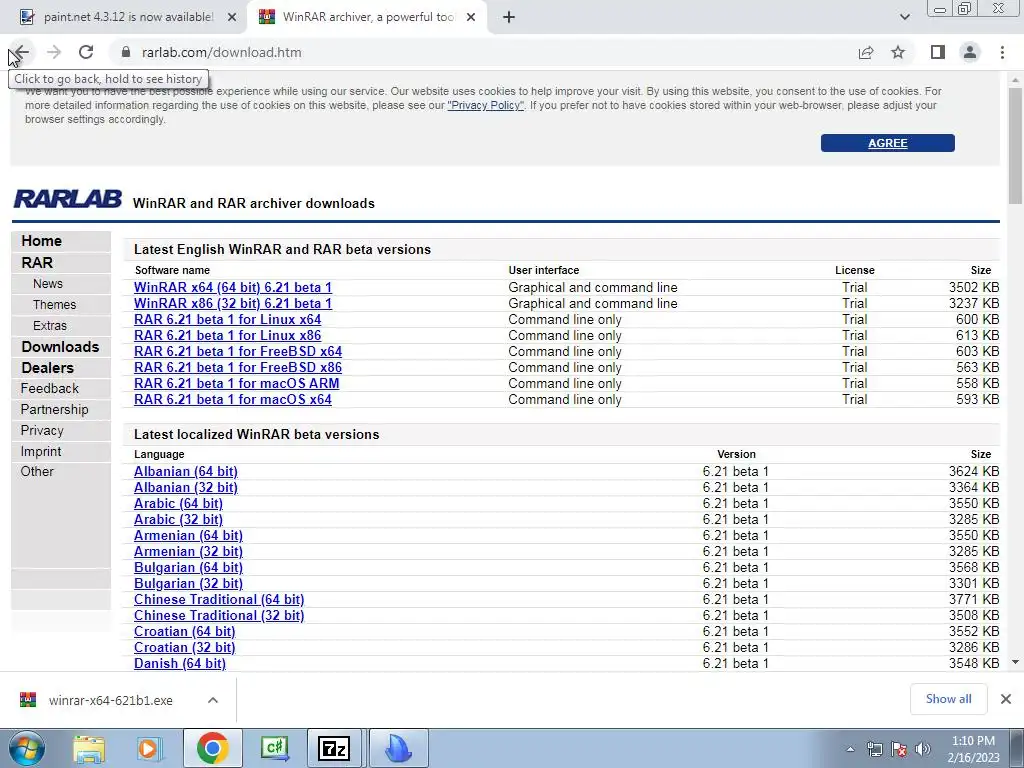Download WinRAR x64 (64 bit) 6.21 beta 1
Viewport: 1024px width, 768px height.
click(232, 287)
